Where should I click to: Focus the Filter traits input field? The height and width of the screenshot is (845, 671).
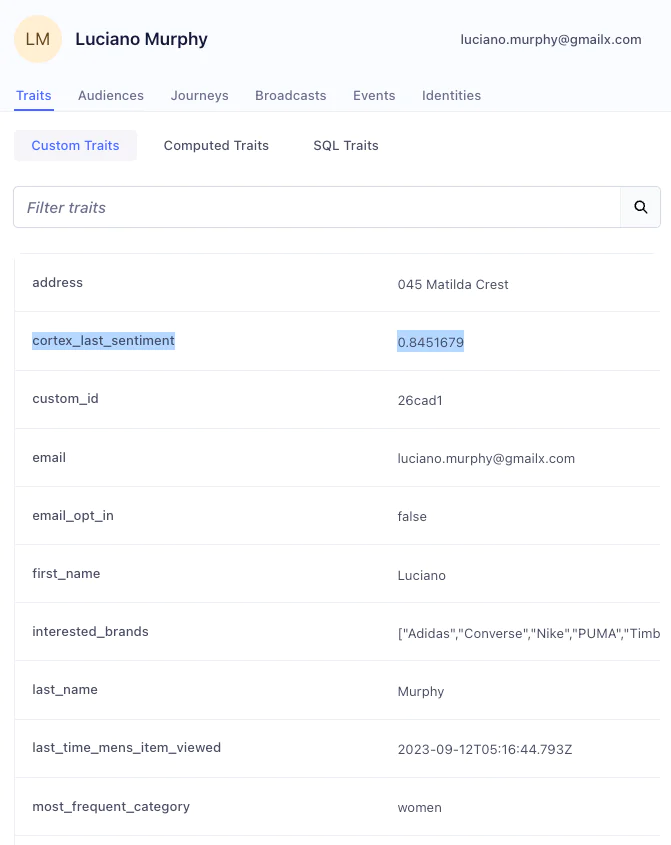pyautogui.click(x=317, y=207)
